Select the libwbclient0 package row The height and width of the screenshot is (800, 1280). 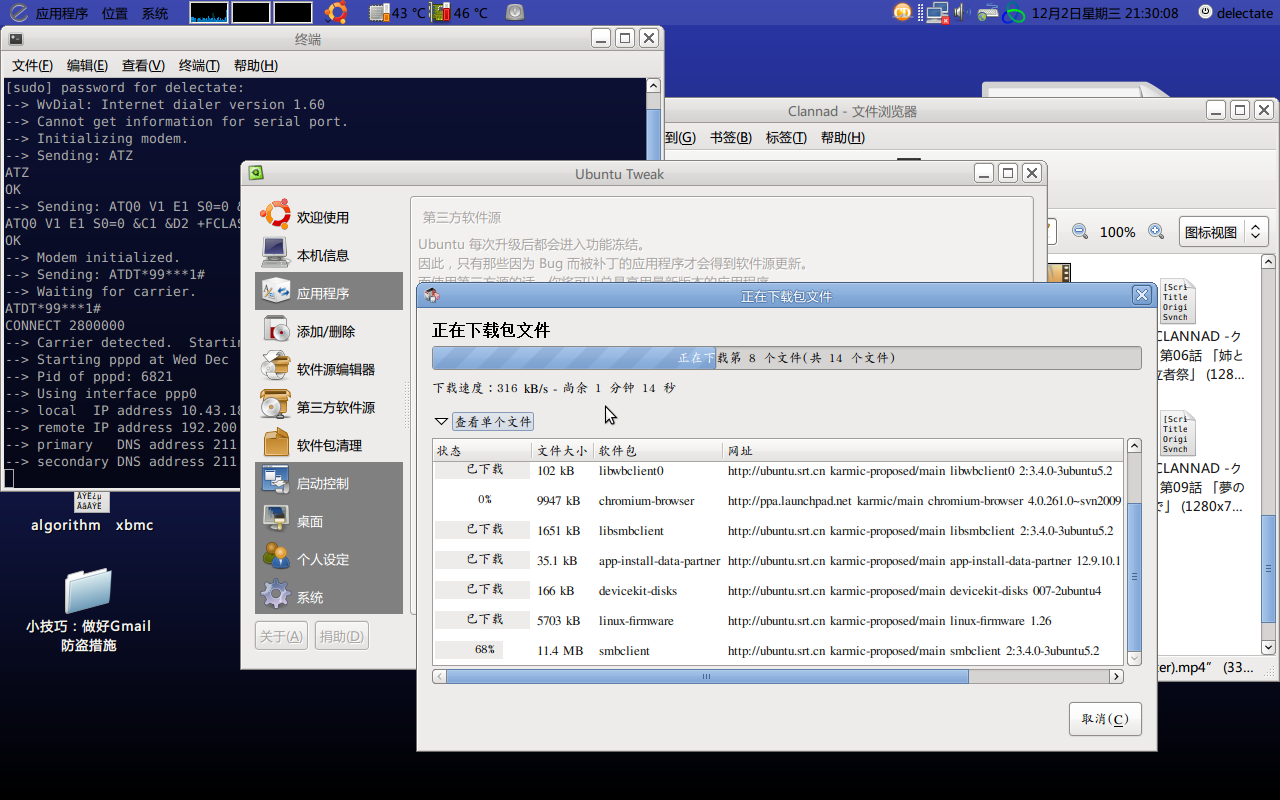tap(778, 471)
